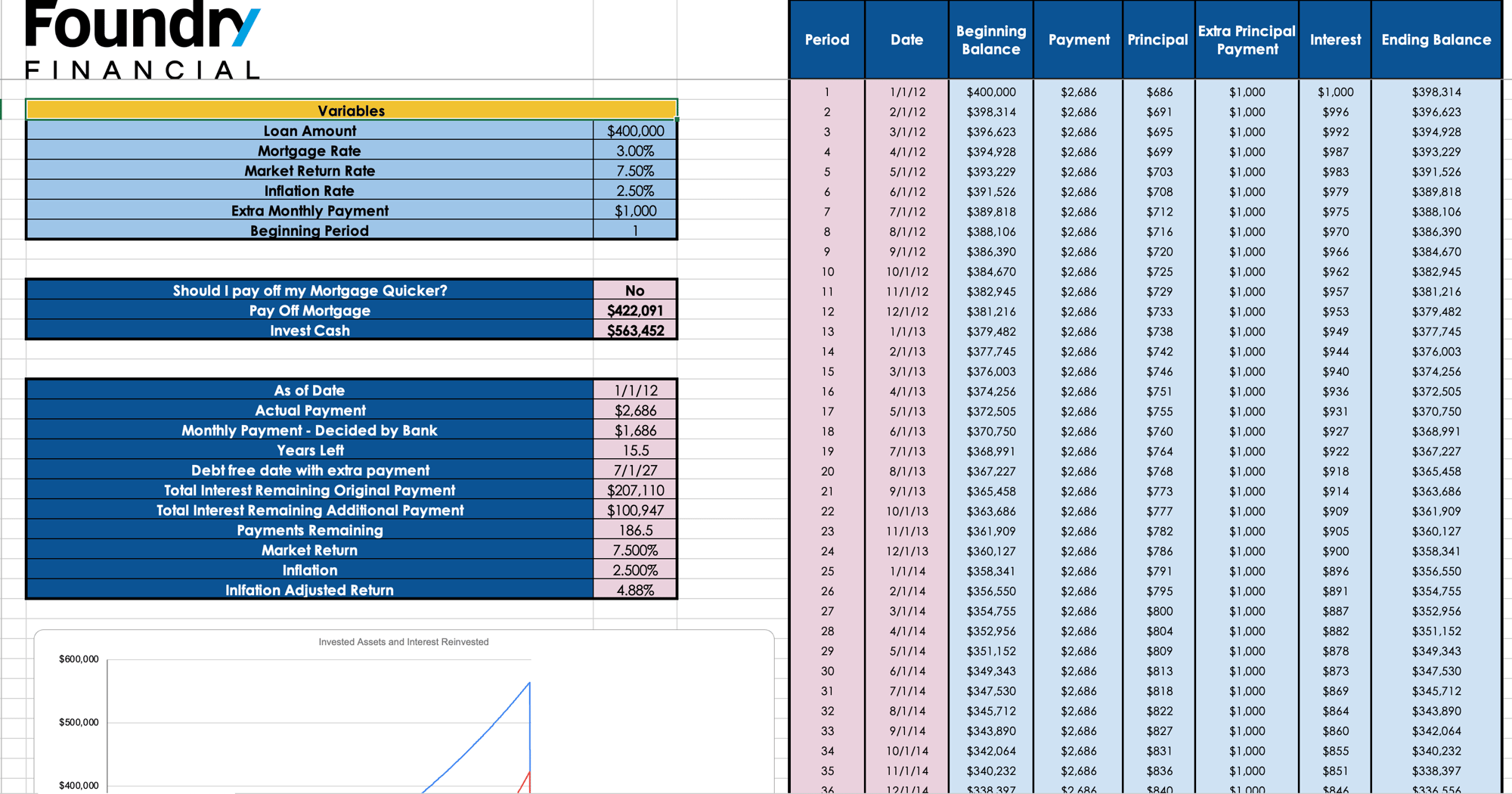Select the Inflation 2.500% cell
The width and height of the screenshot is (1512, 794).
pos(635,570)
